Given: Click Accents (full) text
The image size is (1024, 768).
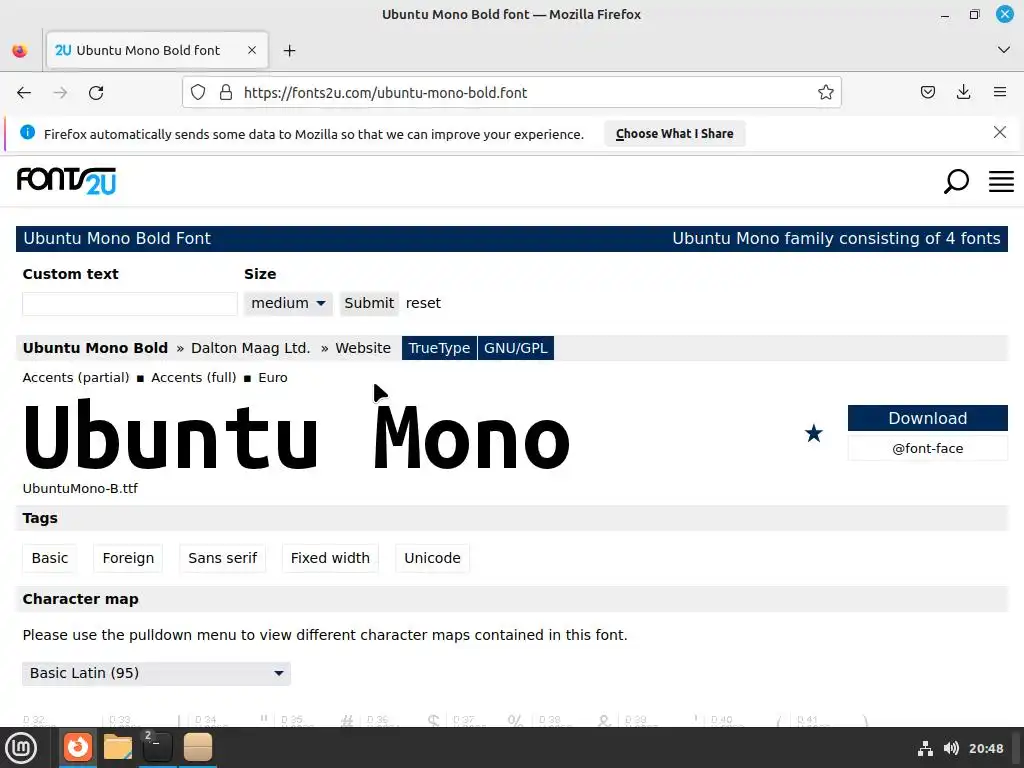Looking at the screenshot, I should tap(194, 377).
